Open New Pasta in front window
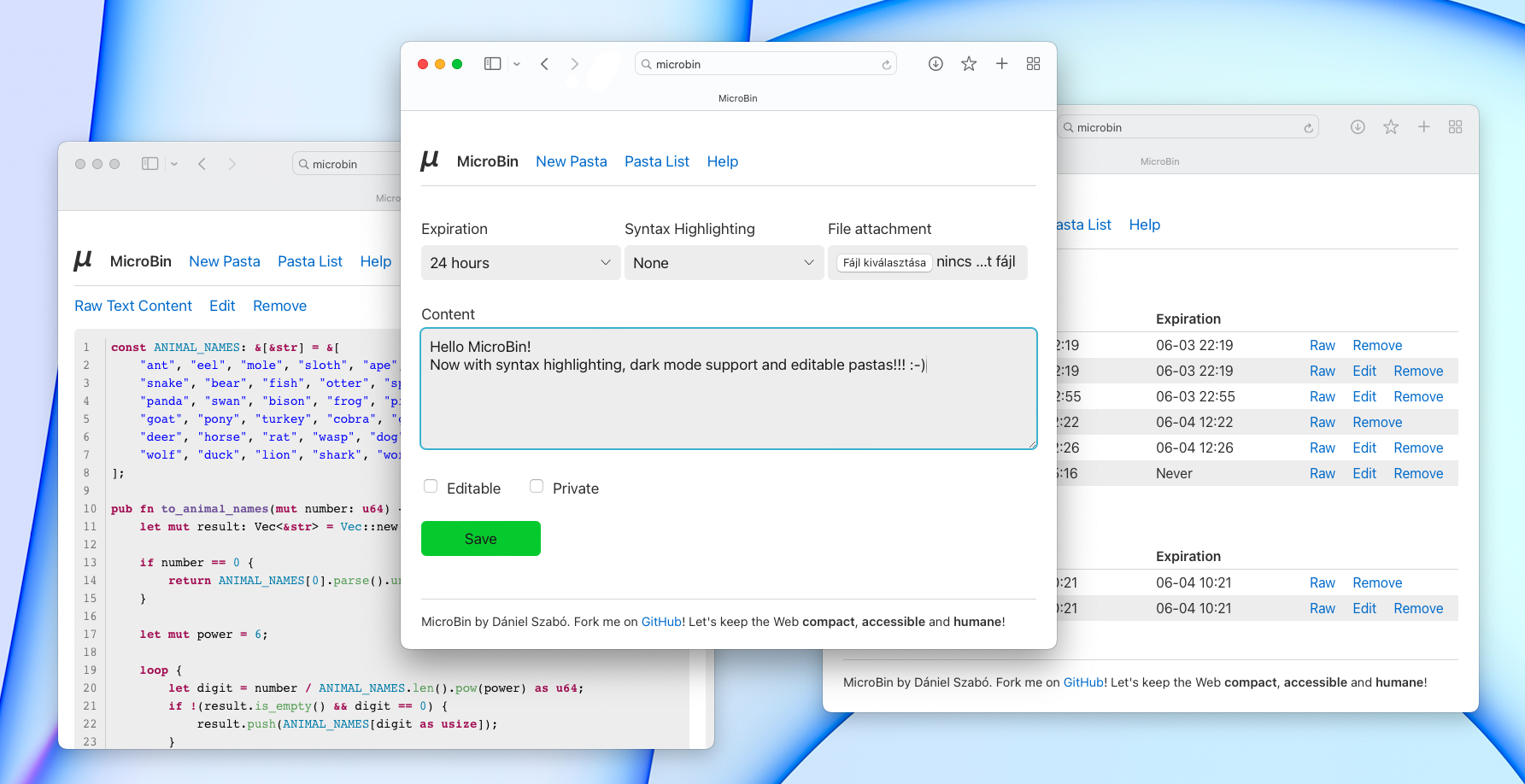 [572, 161]
